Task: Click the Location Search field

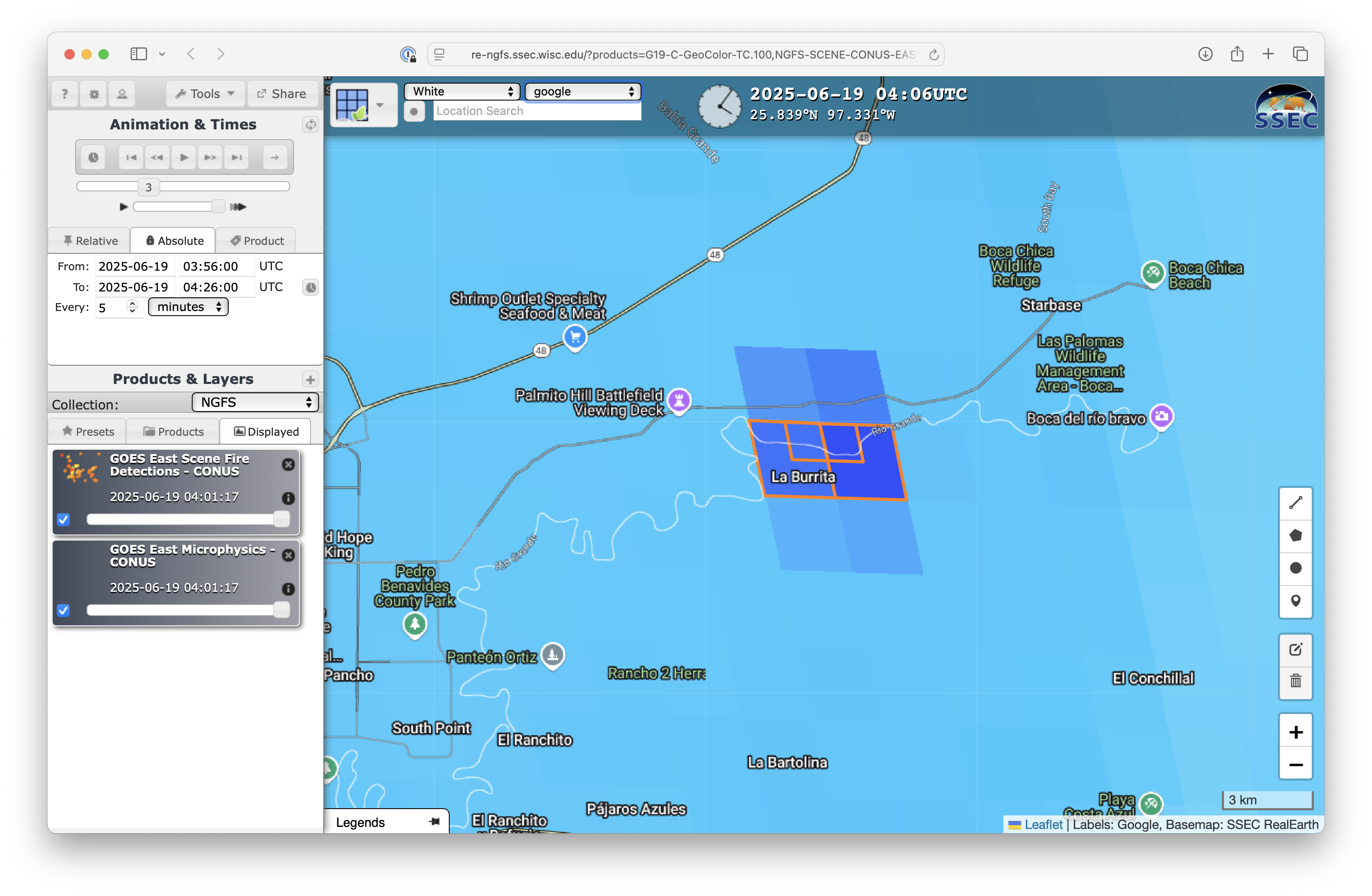Action: 537,111
